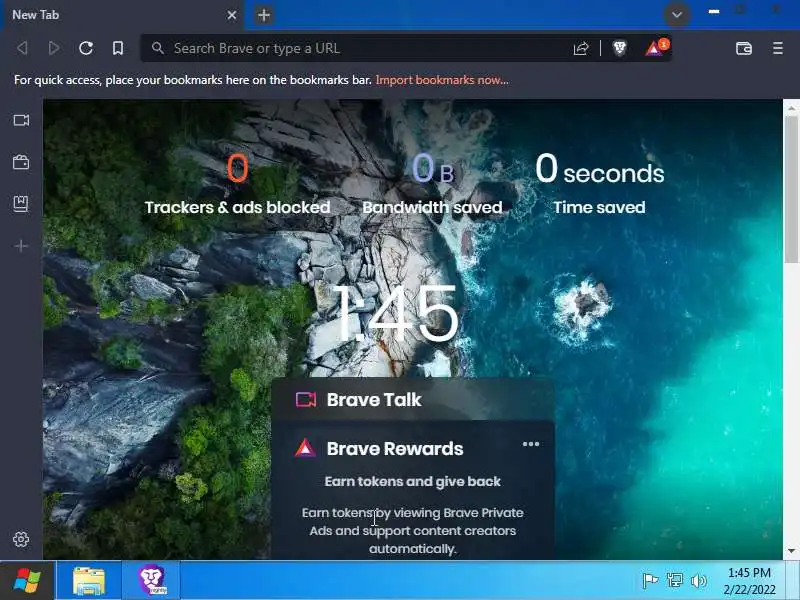Click the Bandwidth saved stat
Viewport: 800px width, 600px height.
(432, 184)
